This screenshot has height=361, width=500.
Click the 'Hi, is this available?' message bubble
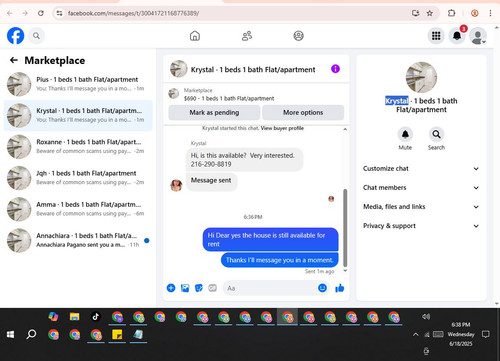[x=244, y=160]
